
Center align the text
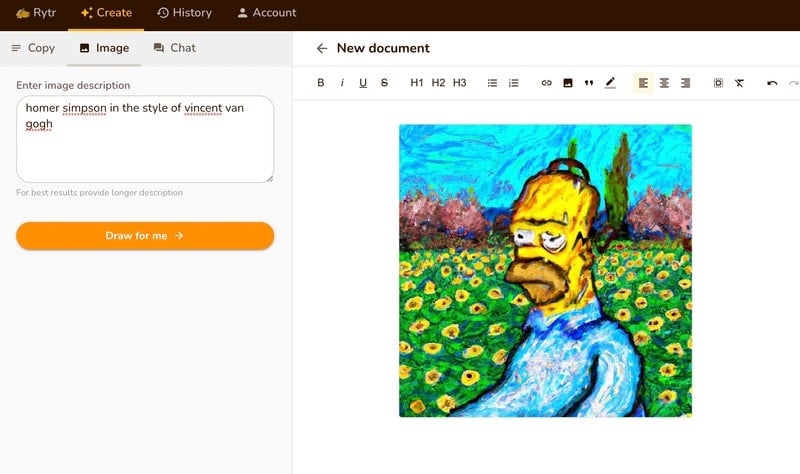664,83
